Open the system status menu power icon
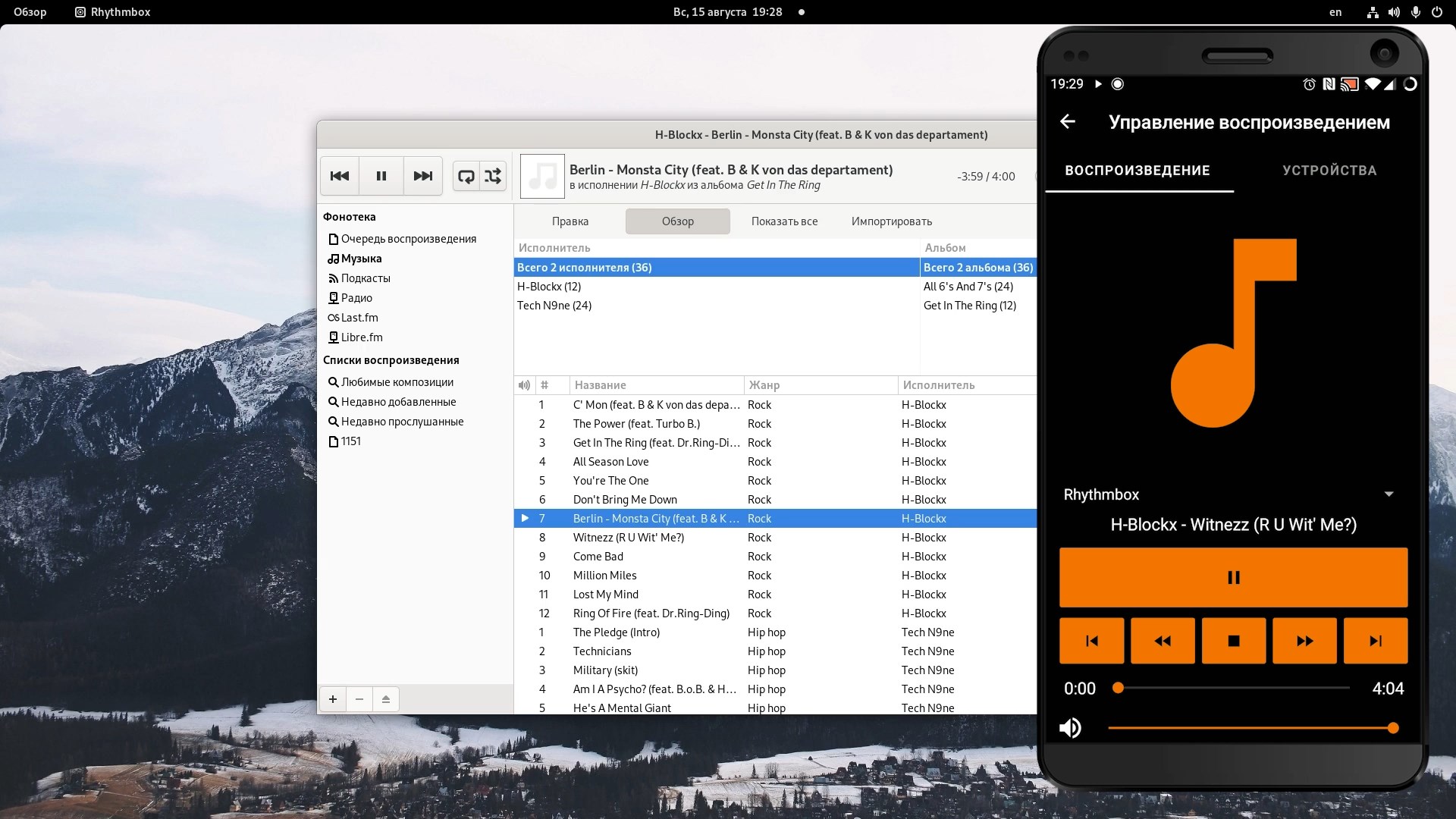This screenshot has width=1456, height=819. pos(1436,12)
